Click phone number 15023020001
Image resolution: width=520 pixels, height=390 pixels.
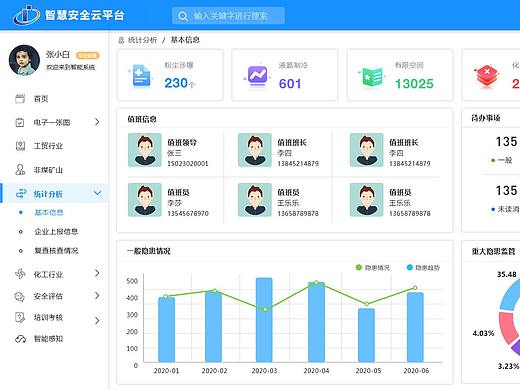[188, 164]
